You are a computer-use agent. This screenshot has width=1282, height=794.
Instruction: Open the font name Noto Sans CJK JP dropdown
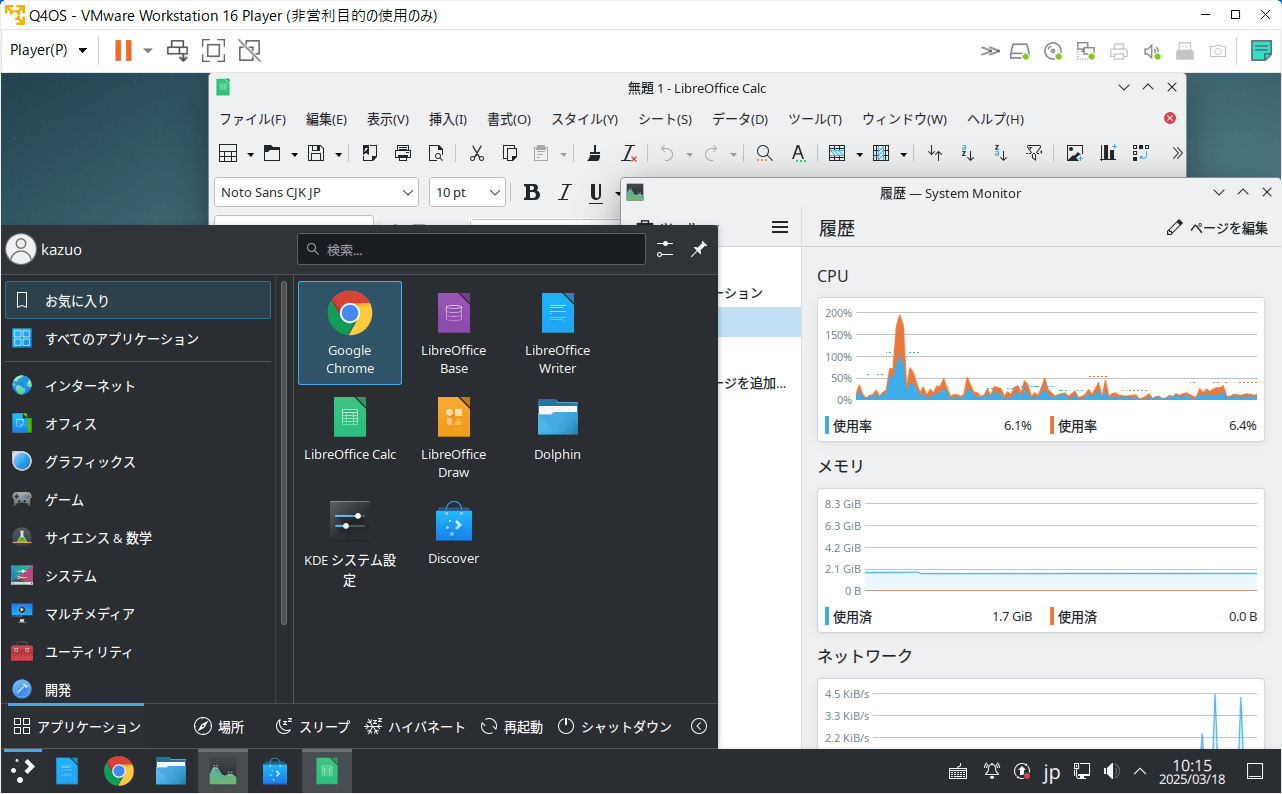coord(408,193)
